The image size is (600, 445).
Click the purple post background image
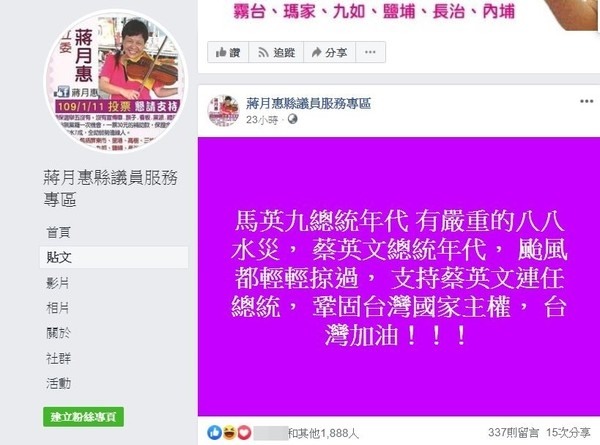[x=399, y=277]
